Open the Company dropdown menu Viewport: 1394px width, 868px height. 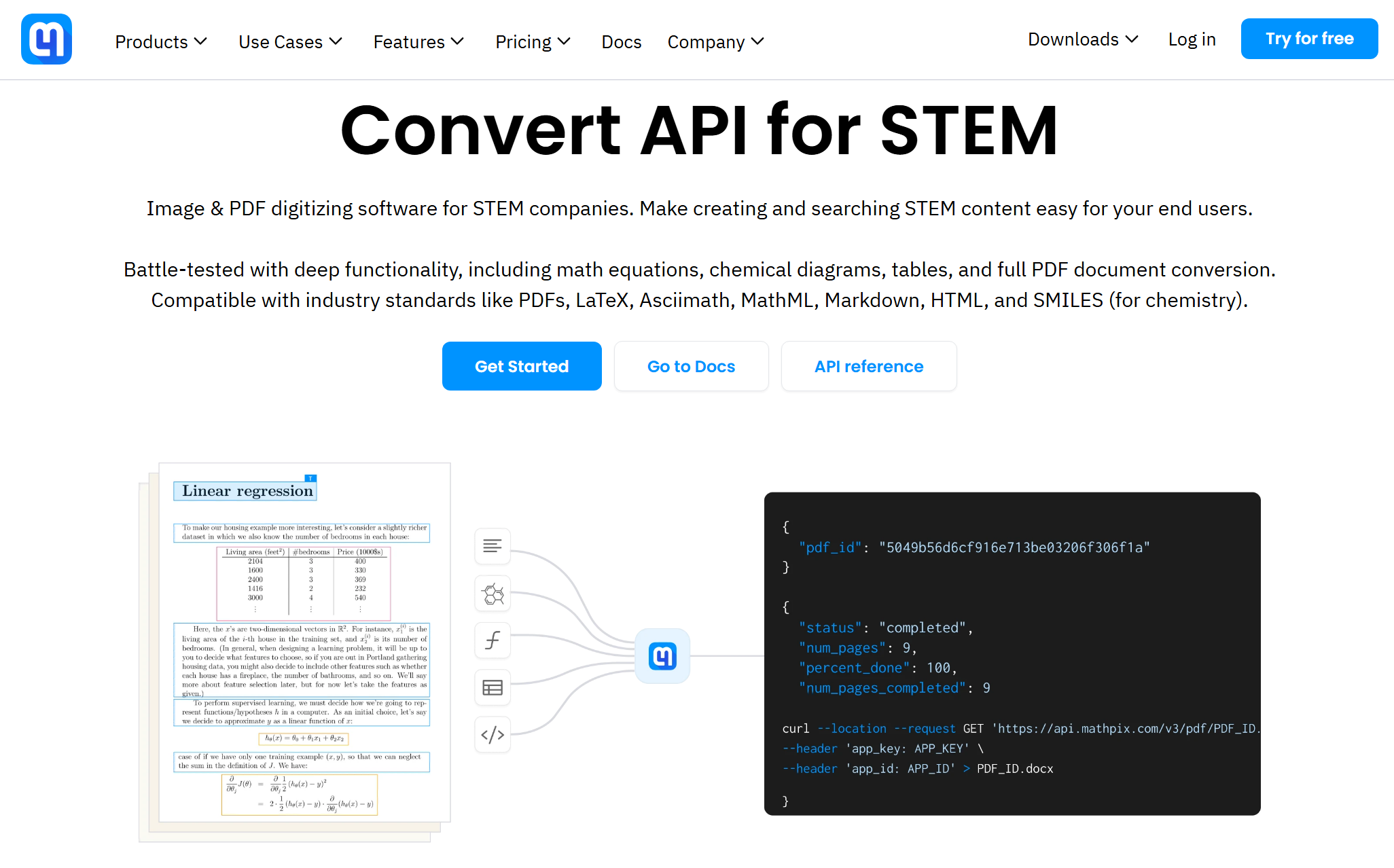point(716,41)
